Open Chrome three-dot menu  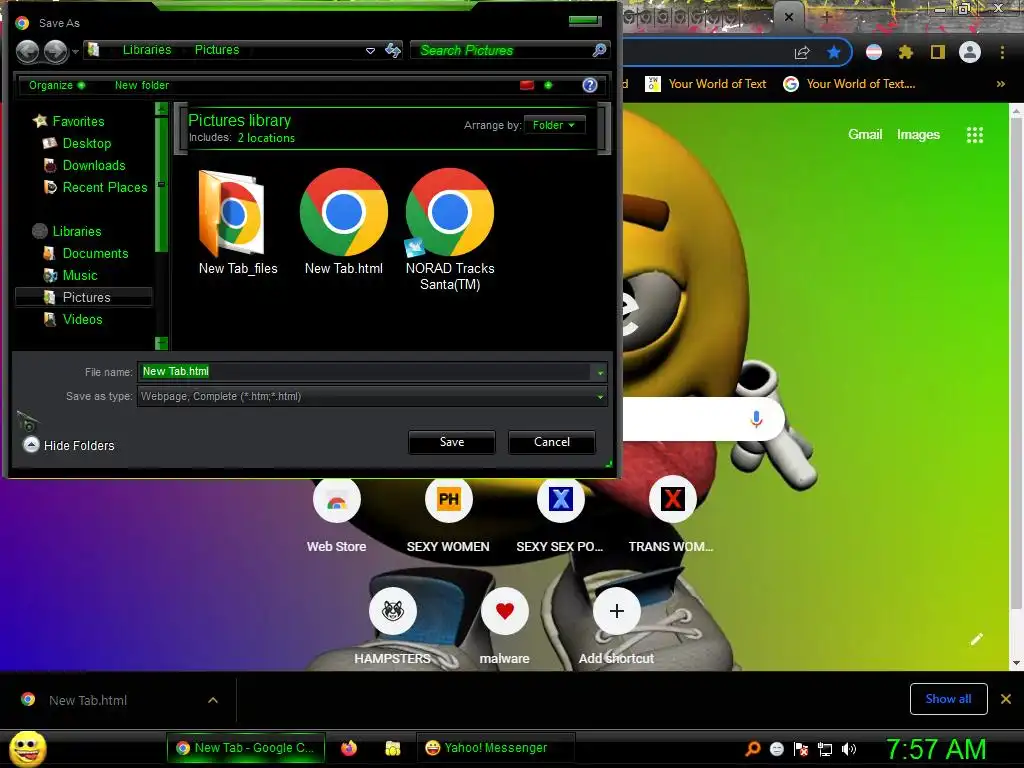pos(1002,52)
